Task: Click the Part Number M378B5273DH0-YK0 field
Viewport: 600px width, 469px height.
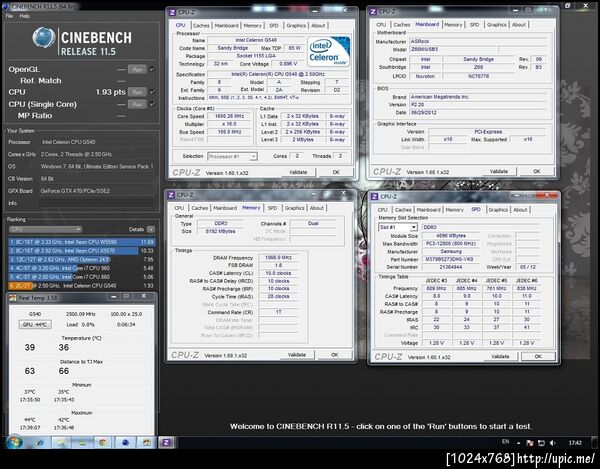Action: click(x=451, y=259)
